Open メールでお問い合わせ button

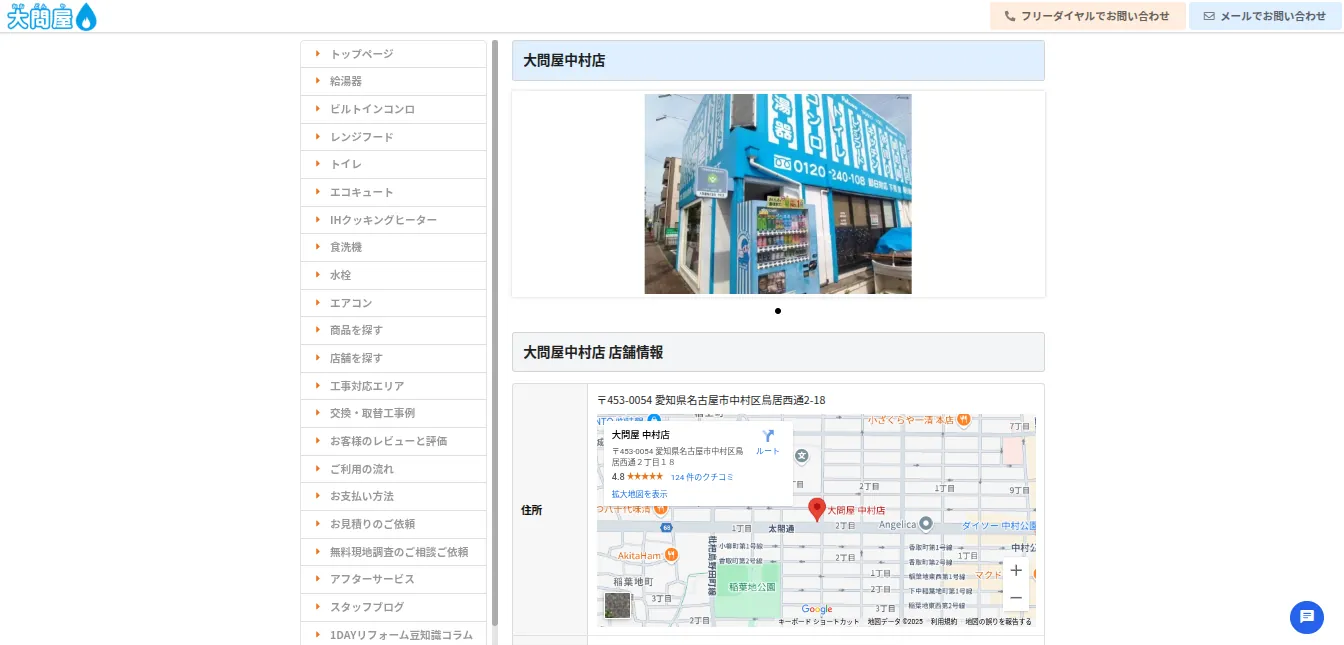click(1265, 16)
